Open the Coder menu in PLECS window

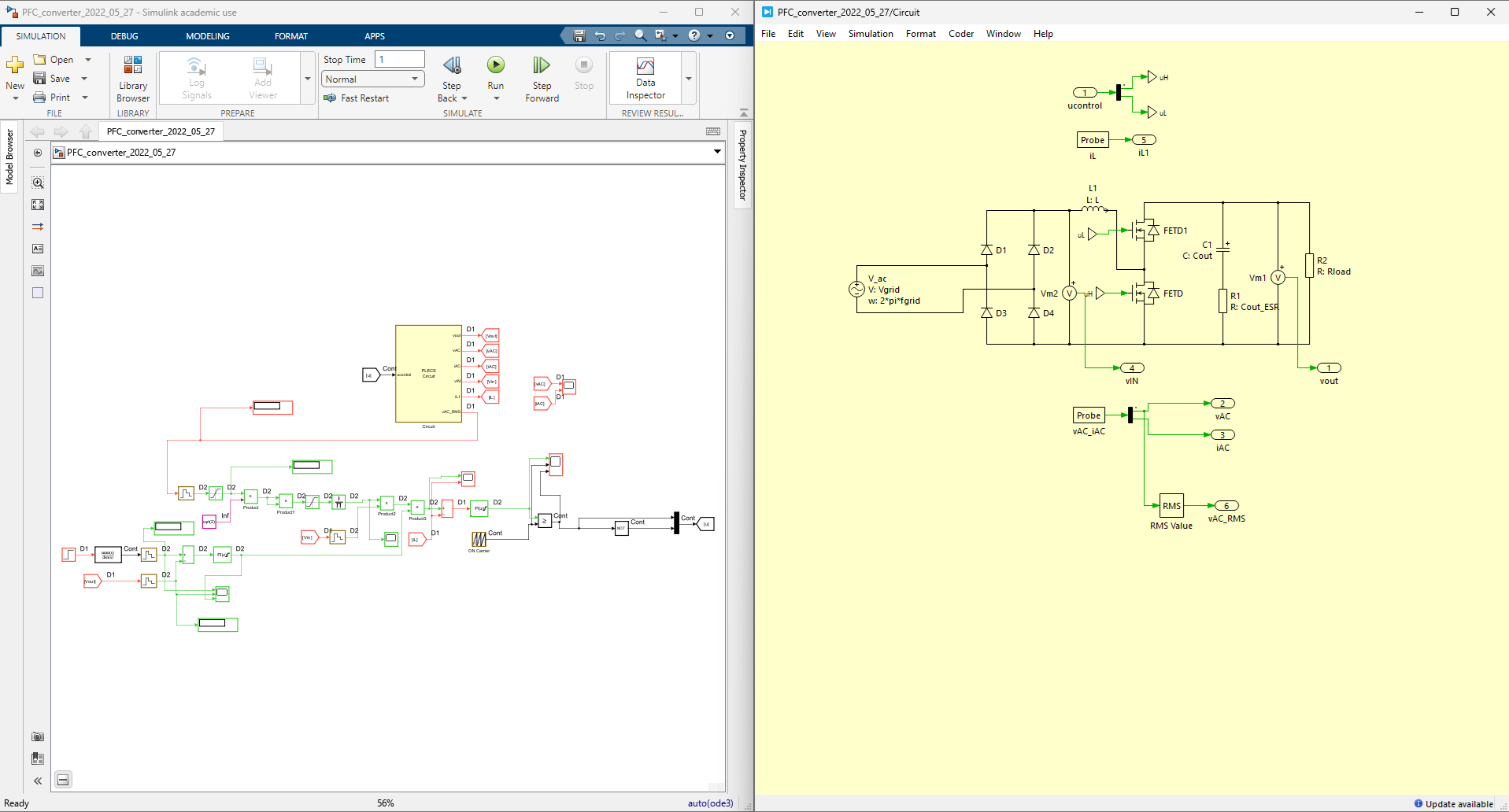tap(960, 34)
